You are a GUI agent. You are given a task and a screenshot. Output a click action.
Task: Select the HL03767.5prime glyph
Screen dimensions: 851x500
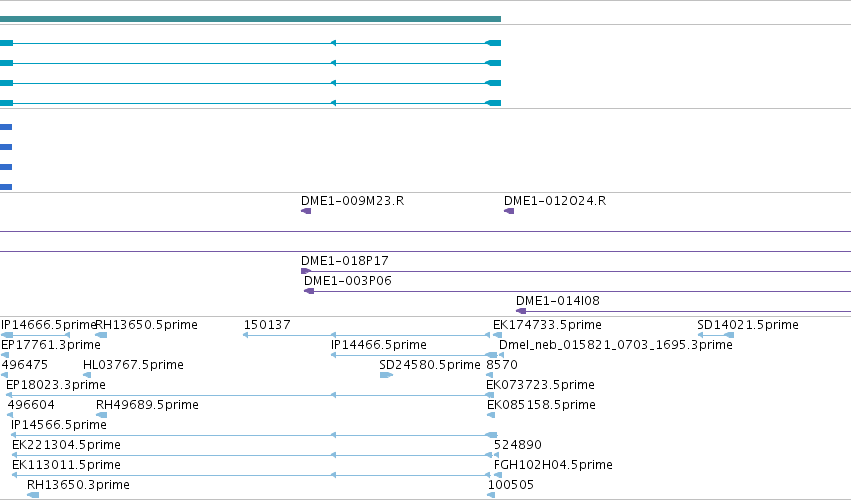[x=87, y=375]
